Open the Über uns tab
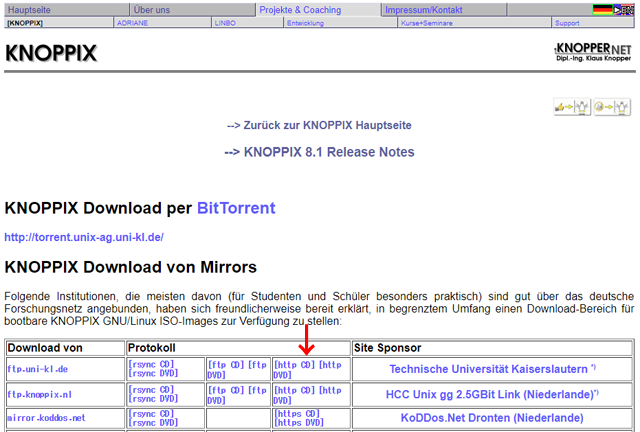Image resolution: width=640 pixels, height=432 pixels. coord(152,10)
